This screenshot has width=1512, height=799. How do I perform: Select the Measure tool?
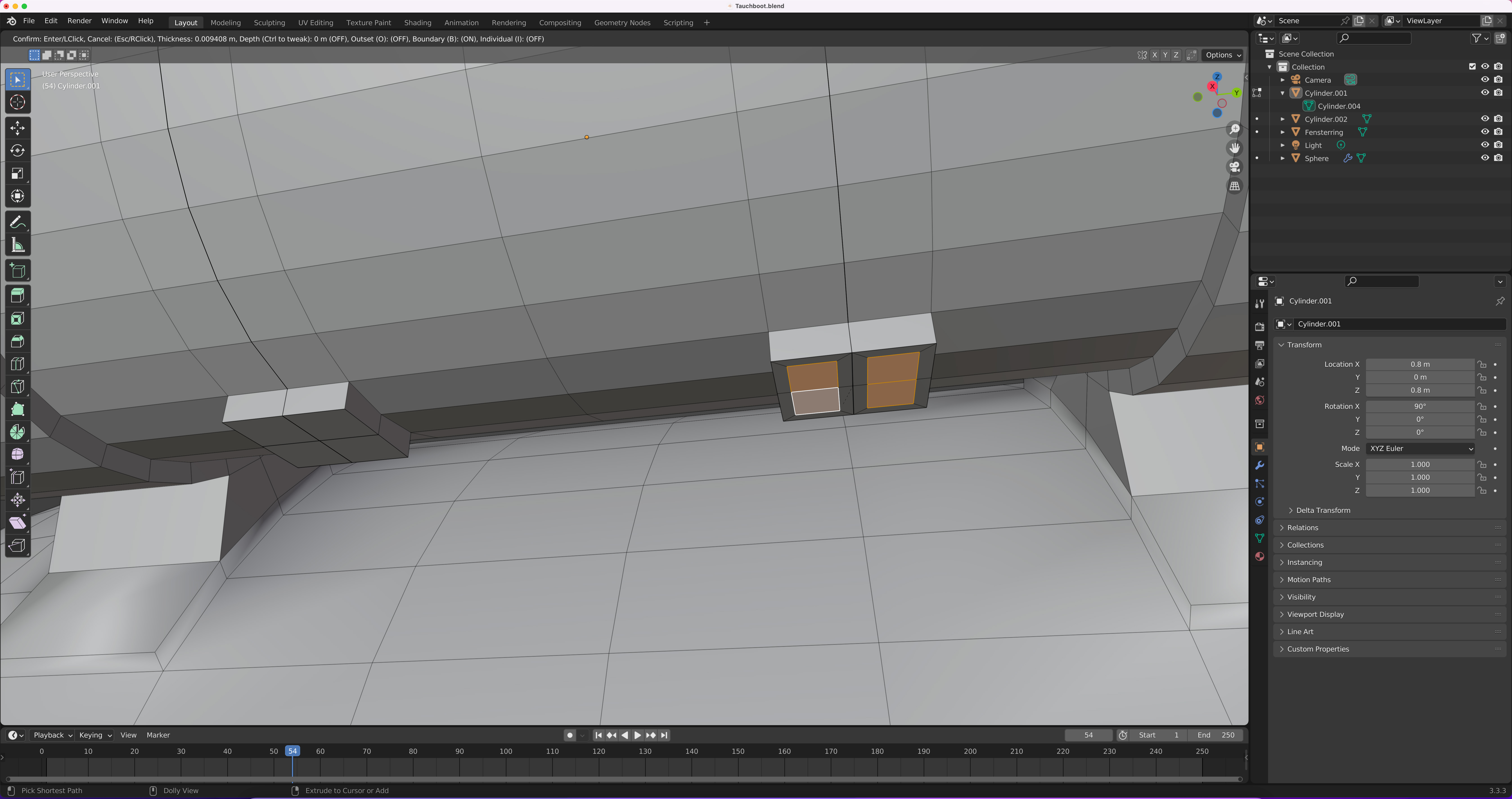click(18, 245)
